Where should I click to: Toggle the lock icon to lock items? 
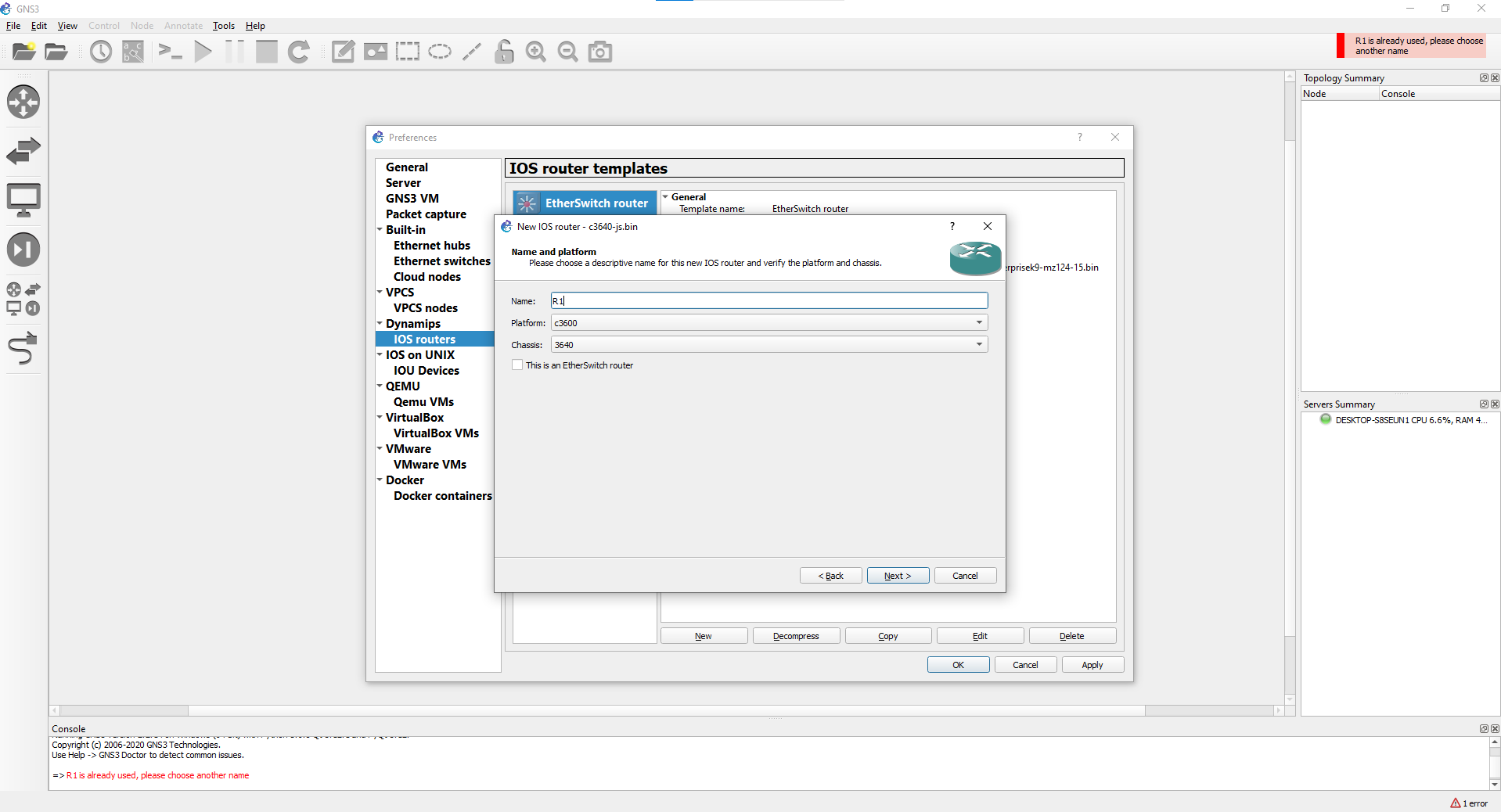(x=503, y=52)
